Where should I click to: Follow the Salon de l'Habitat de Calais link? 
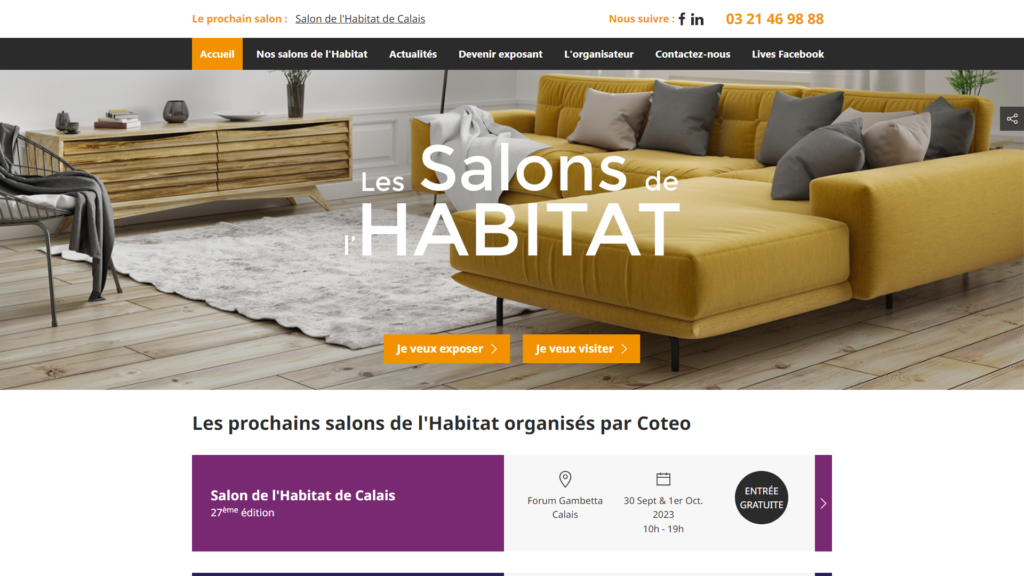tap(360, 19)
